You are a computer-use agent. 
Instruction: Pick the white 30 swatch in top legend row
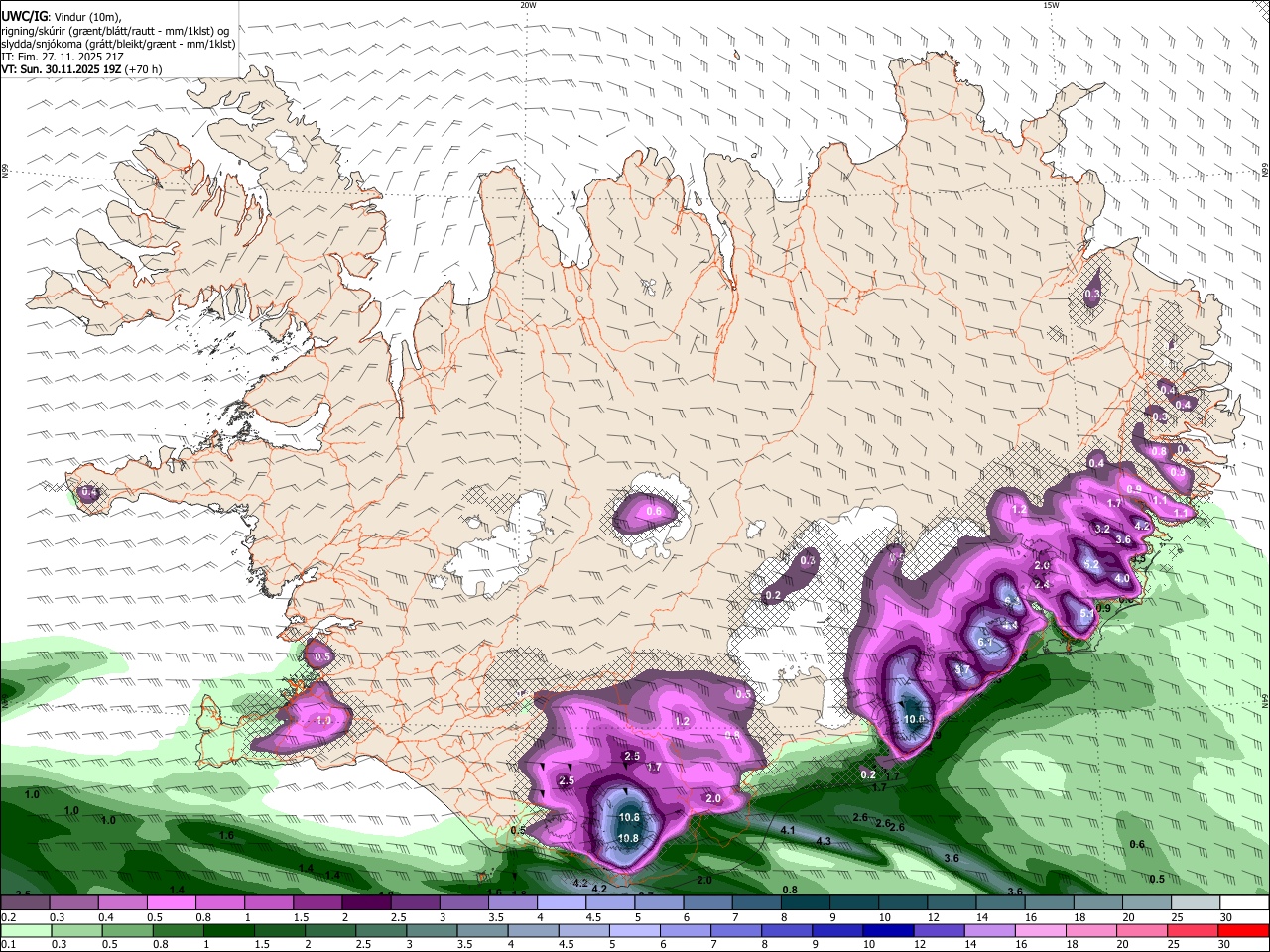[1244, 903]
